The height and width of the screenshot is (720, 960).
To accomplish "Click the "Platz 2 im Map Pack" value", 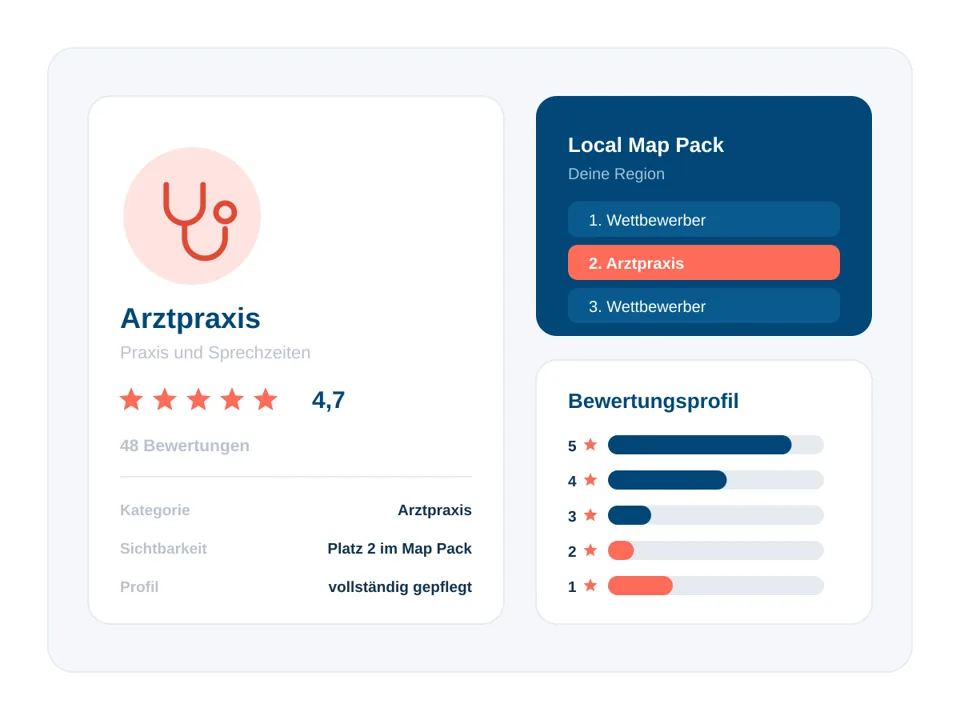I will [x=400, y=549].
